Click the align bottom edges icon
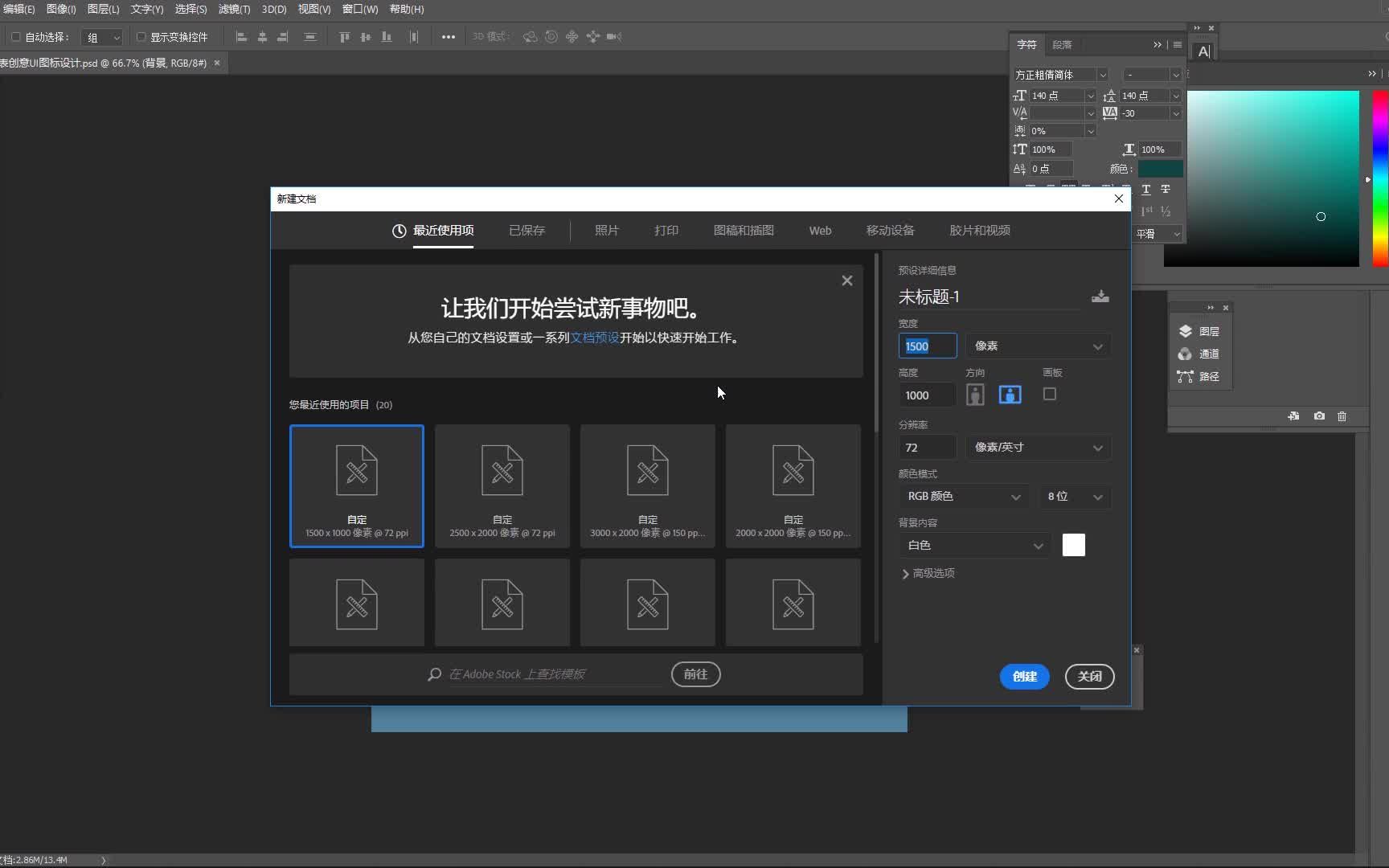The height and width of the screenshot is (868, 1389). pyautogui.click(x=387, y=37)
